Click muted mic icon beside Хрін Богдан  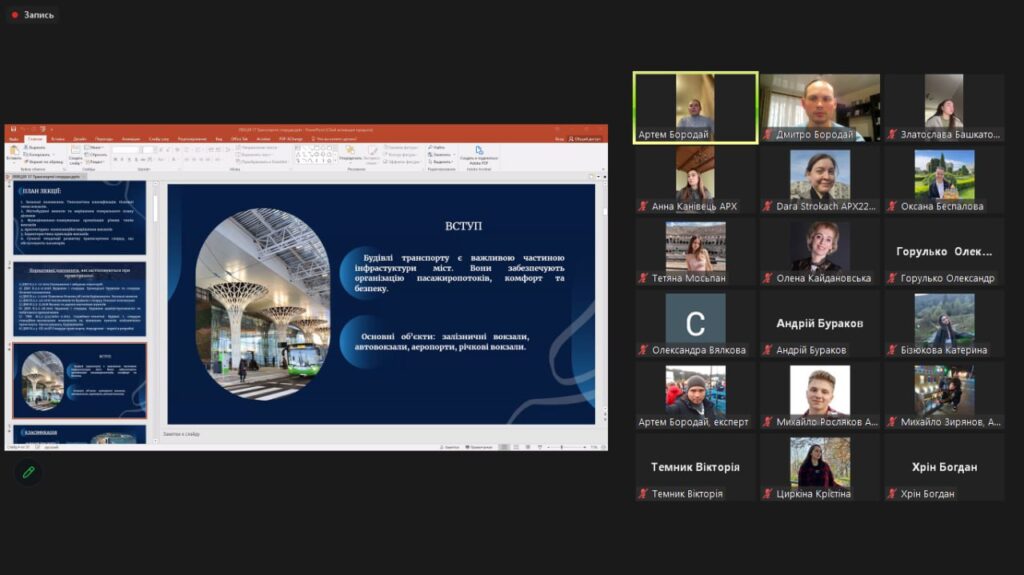coord(892,494)
